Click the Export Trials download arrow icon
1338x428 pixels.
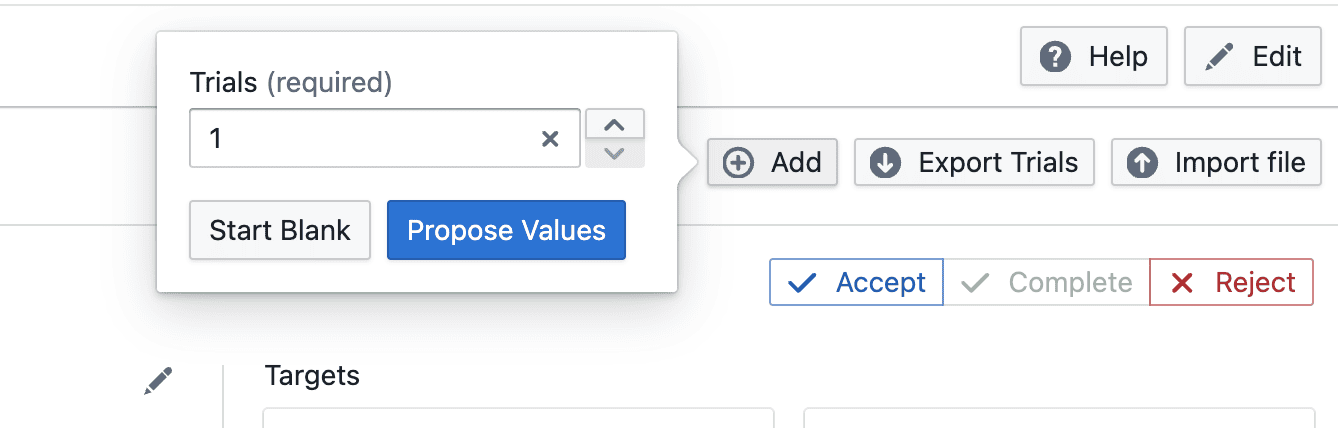coord(885,163)
